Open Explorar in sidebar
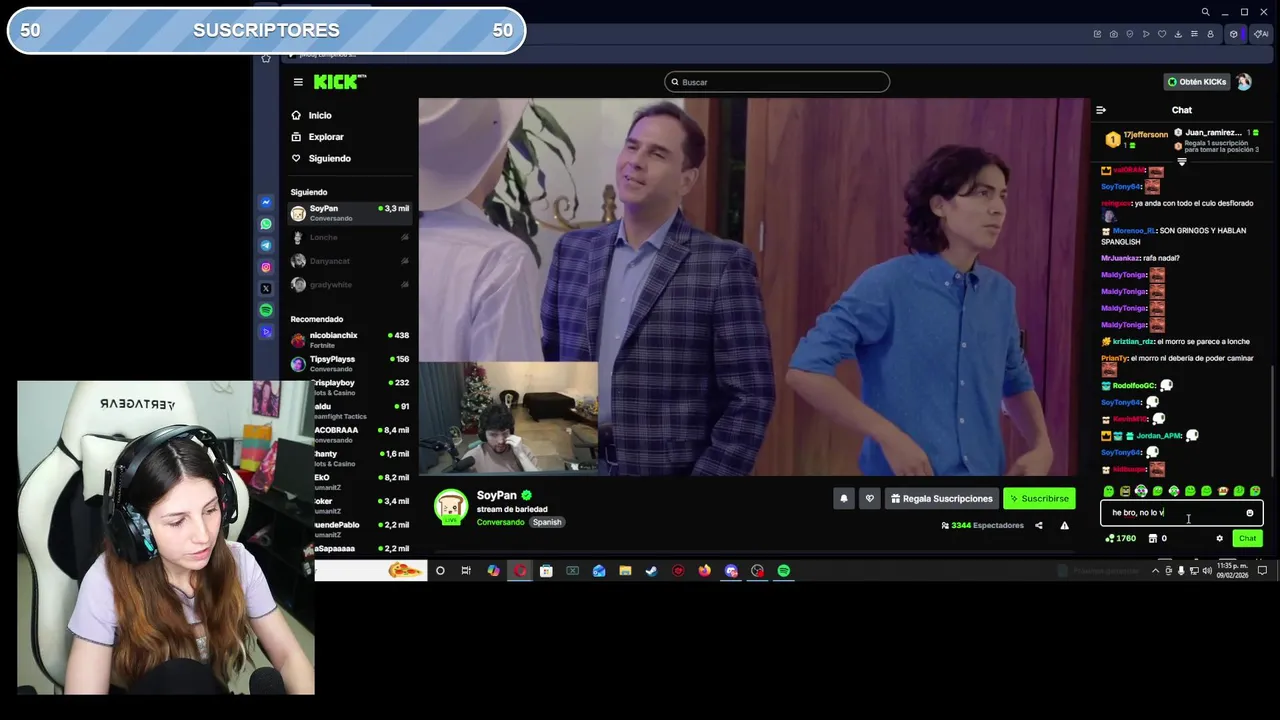The height and width of the screenshot is (720, 1280). (x=326, y=137)
